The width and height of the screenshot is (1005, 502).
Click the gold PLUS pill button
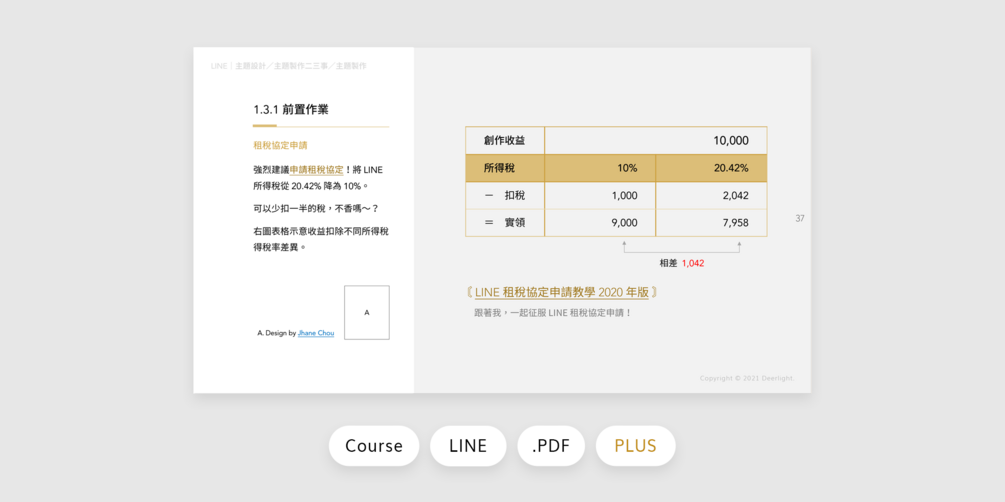pos(635,446)
